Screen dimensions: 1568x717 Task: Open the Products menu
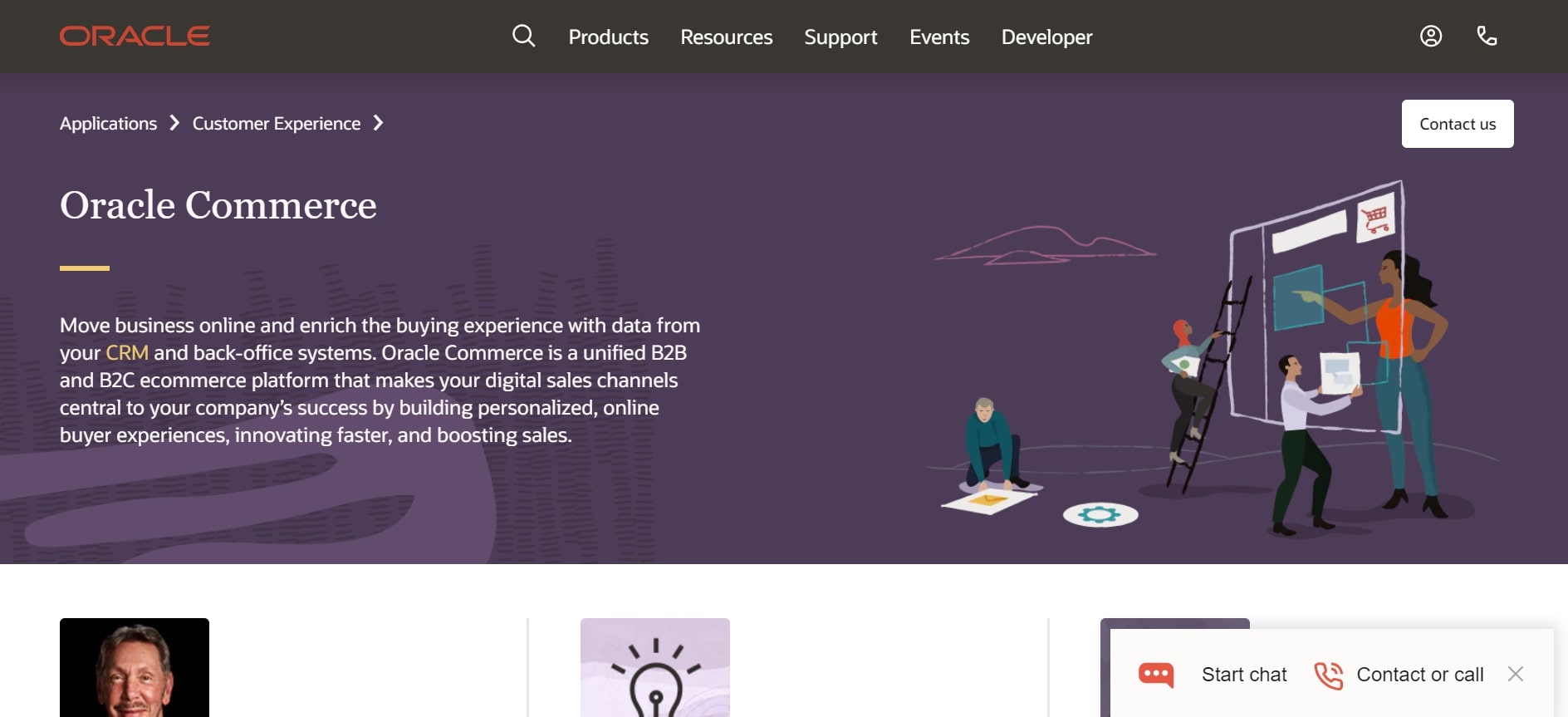click(x=608, y=37)
